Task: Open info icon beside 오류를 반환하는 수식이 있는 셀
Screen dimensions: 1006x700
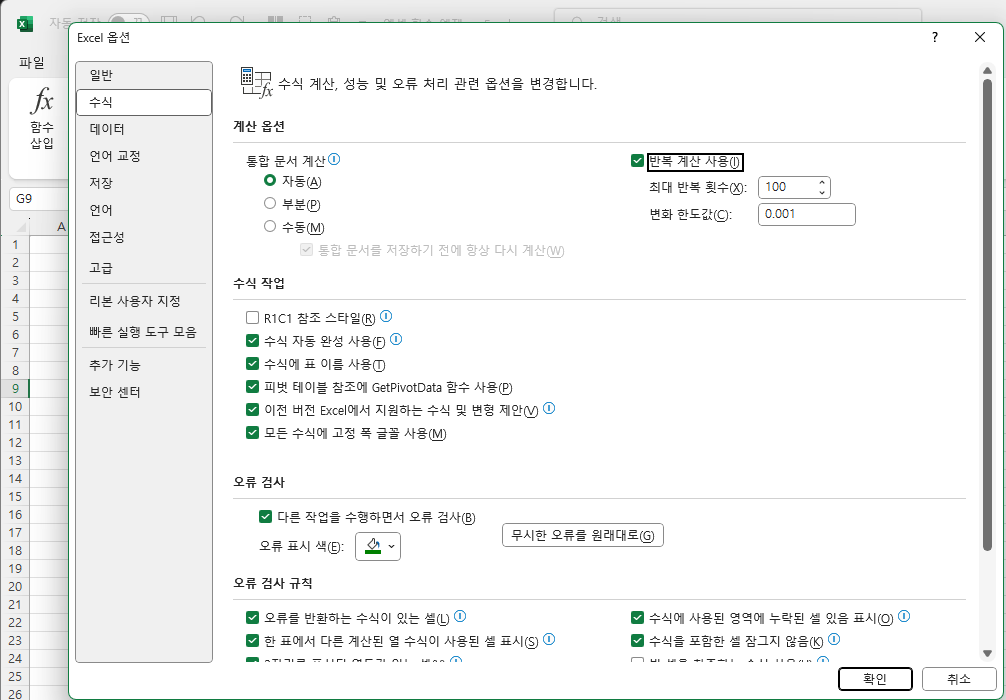Action: pyautogui.click(x=460, y=617)
